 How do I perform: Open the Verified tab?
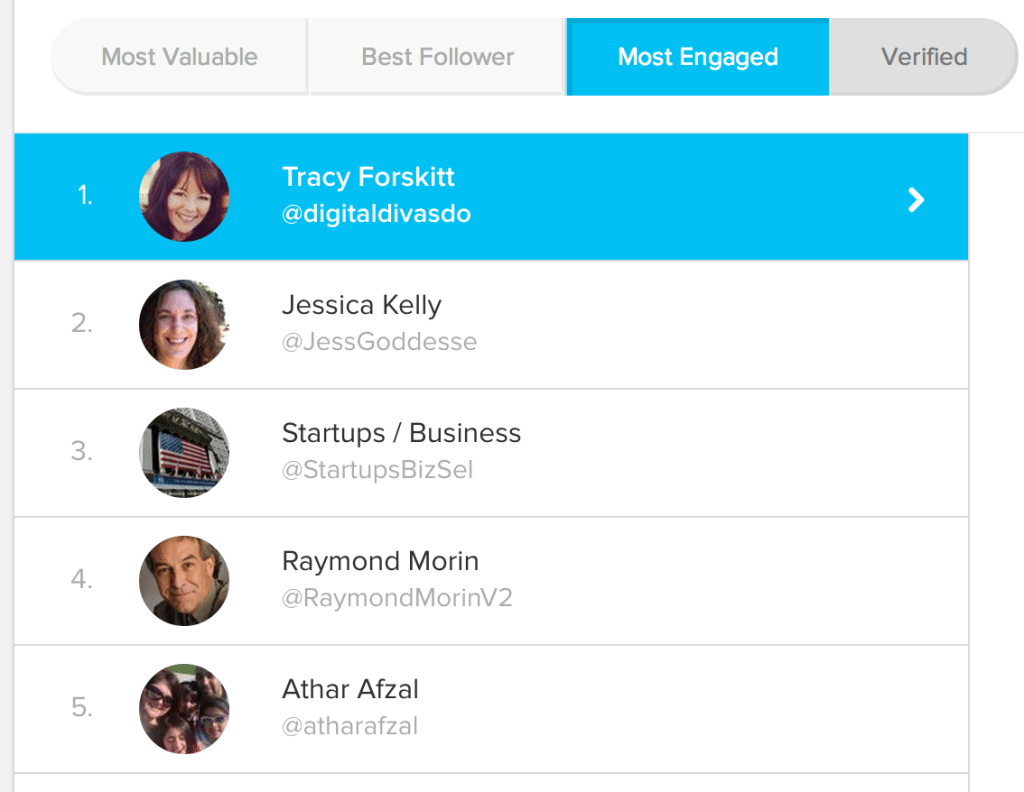[x=922, y=57]
